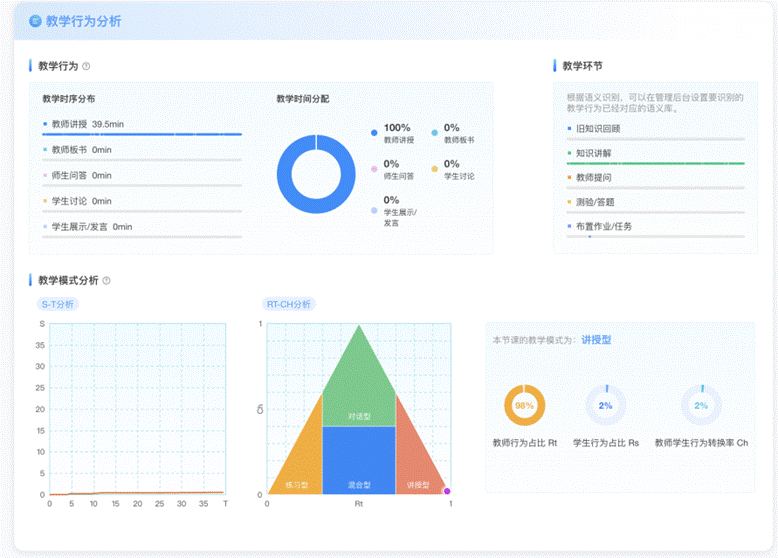Click the orange line in S-T chart
The width and height of the screenshot is (778, 558).
point(136,493)
